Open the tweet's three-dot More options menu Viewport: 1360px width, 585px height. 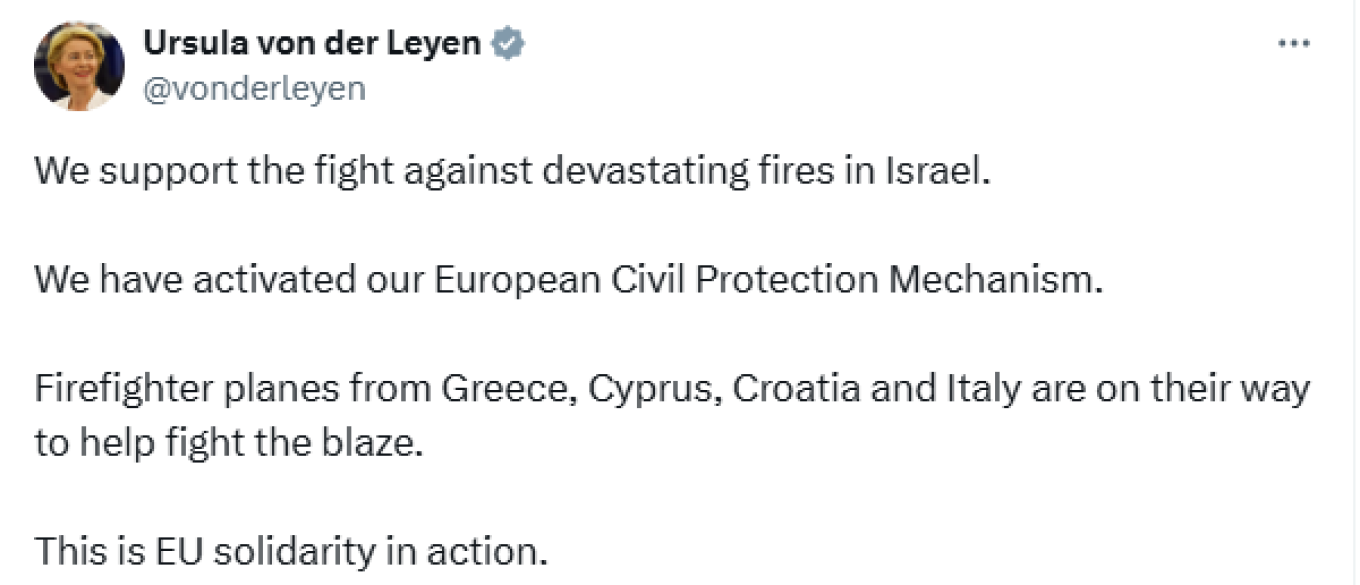tap(1294, 44)
